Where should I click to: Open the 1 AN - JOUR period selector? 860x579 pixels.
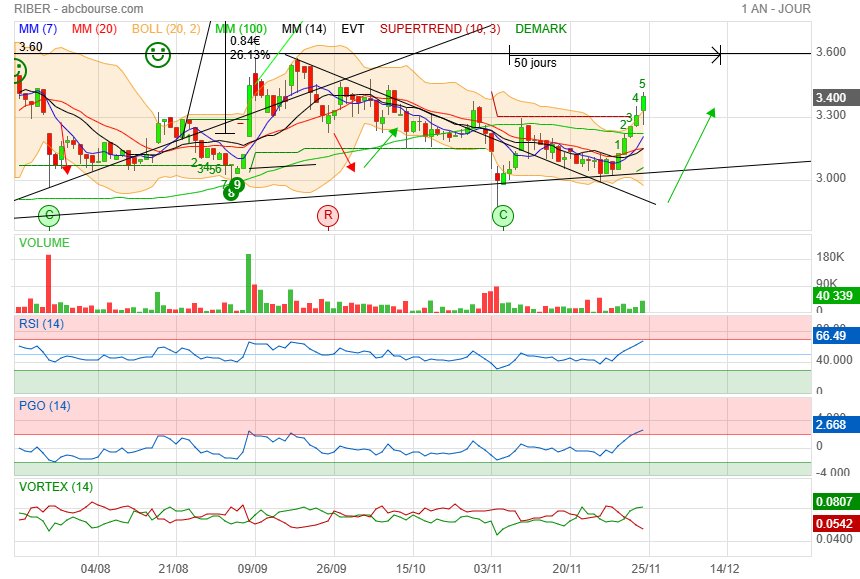coord(776,8)
